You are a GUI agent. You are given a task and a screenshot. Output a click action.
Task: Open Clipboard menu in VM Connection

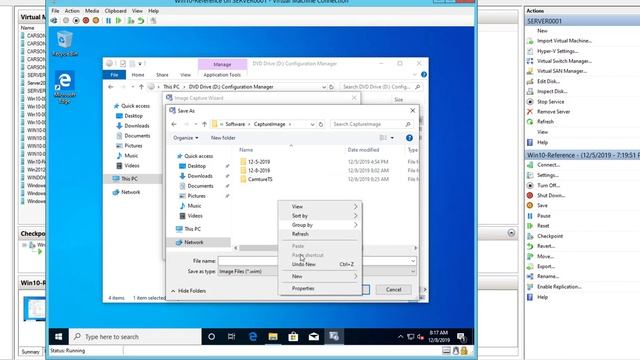pyautogui.click(x=116, y=11)
